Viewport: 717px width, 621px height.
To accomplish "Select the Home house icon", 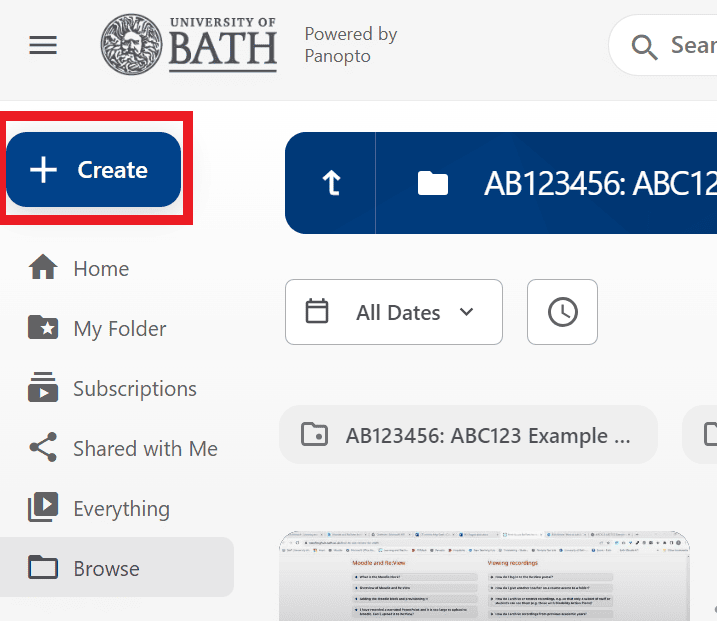I will click(43, 269).
